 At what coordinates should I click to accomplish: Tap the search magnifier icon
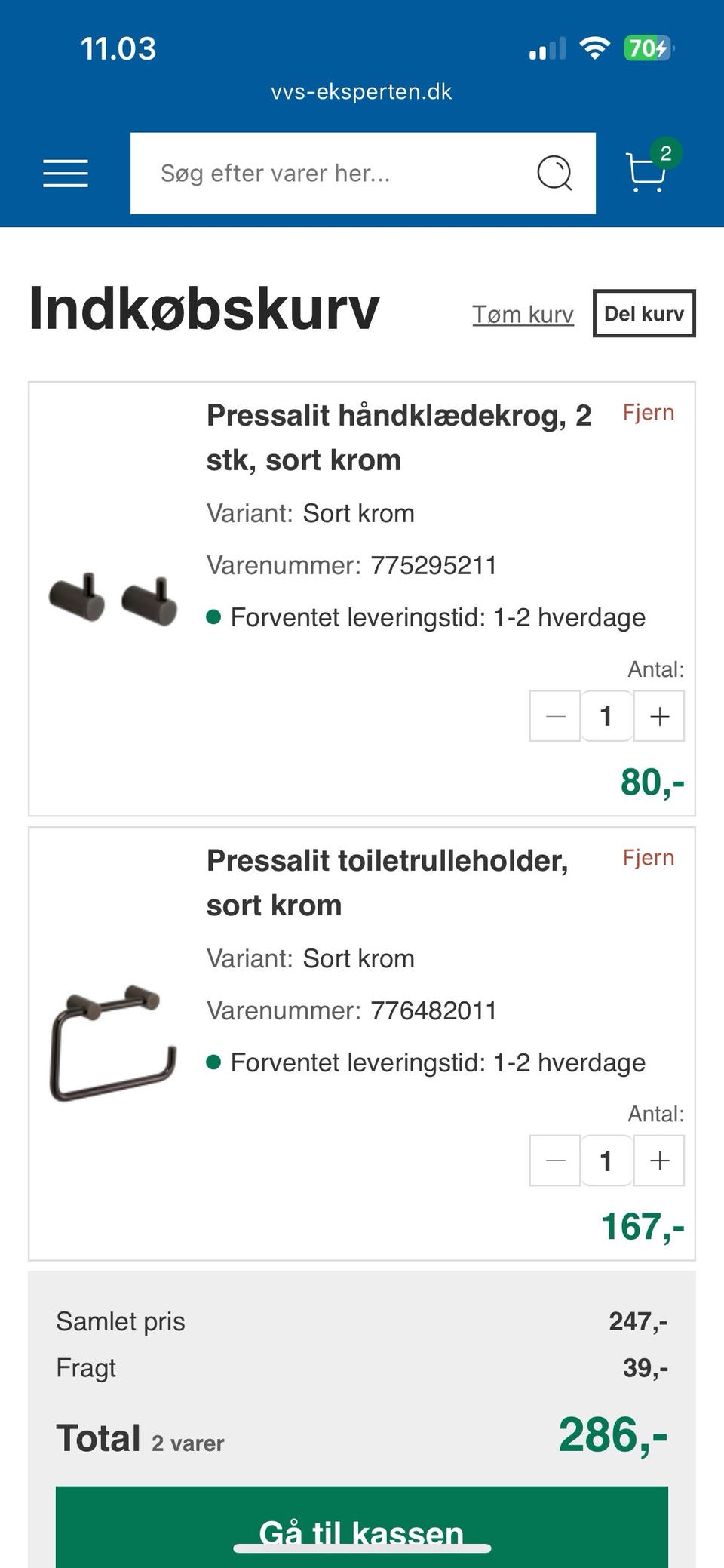[554, 174]
